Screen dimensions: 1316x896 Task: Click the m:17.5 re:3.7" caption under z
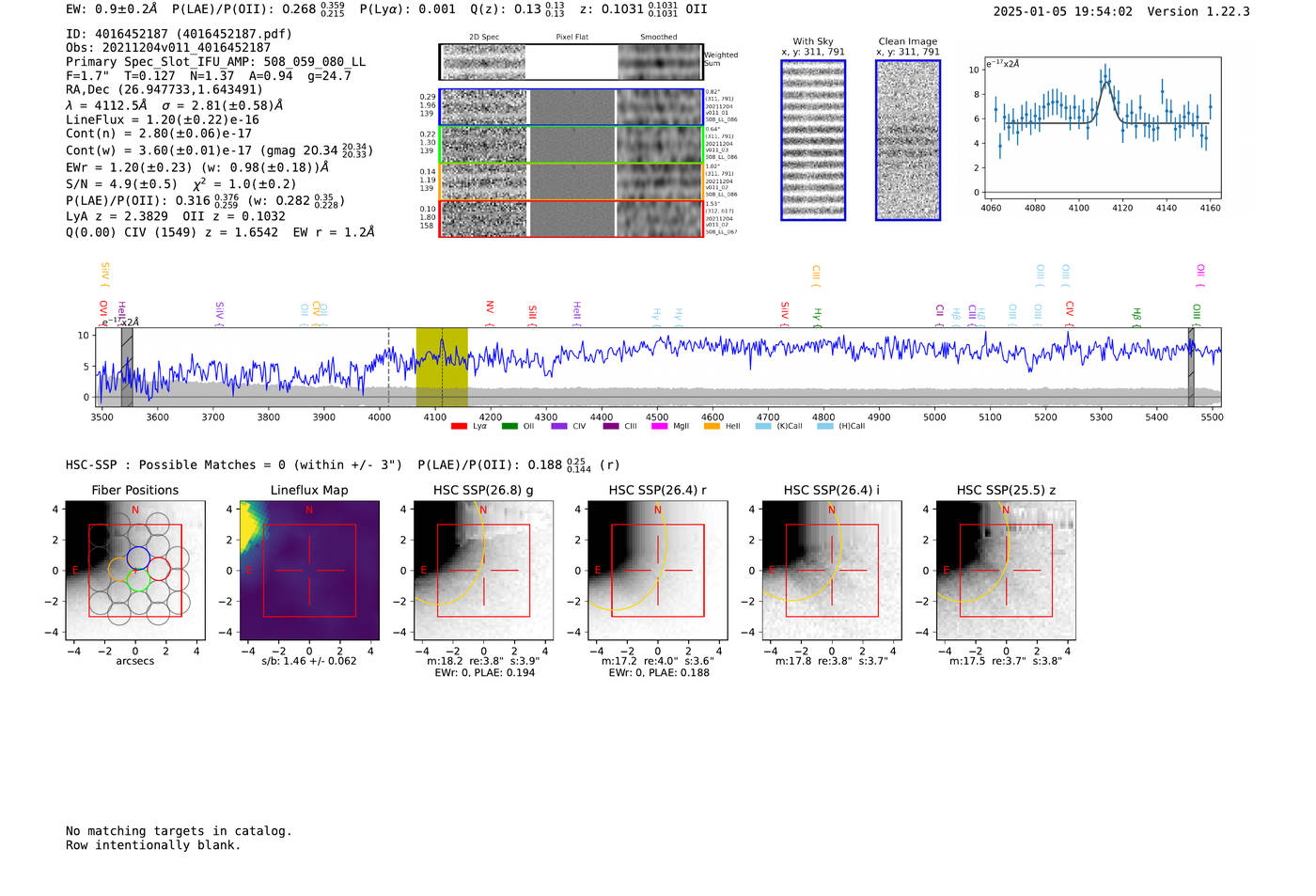click(1006, 661)
